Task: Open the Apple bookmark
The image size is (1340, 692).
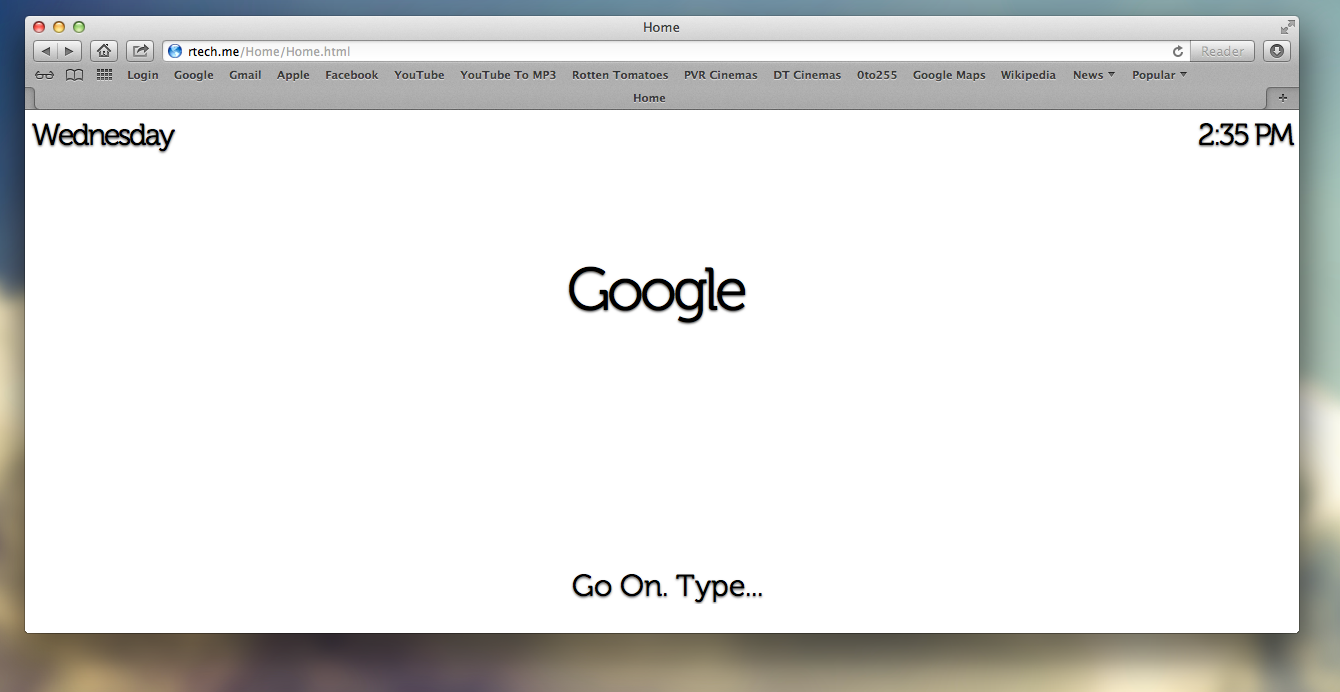Action: click(293, 75)
